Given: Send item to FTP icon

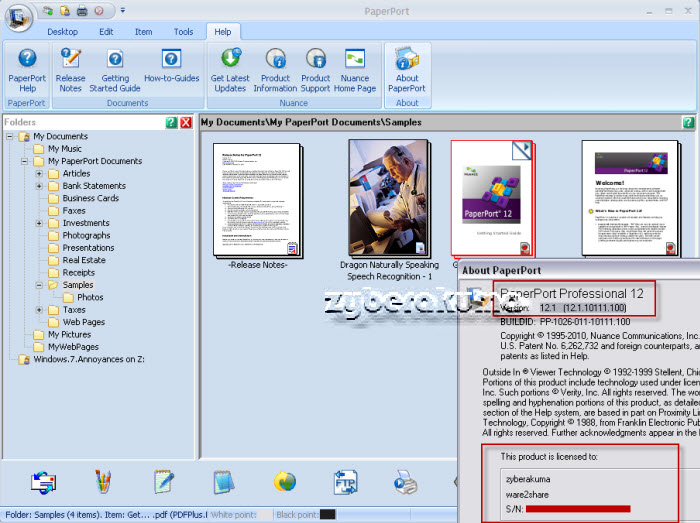Looking at the screenshot, I should coord(345,482).
